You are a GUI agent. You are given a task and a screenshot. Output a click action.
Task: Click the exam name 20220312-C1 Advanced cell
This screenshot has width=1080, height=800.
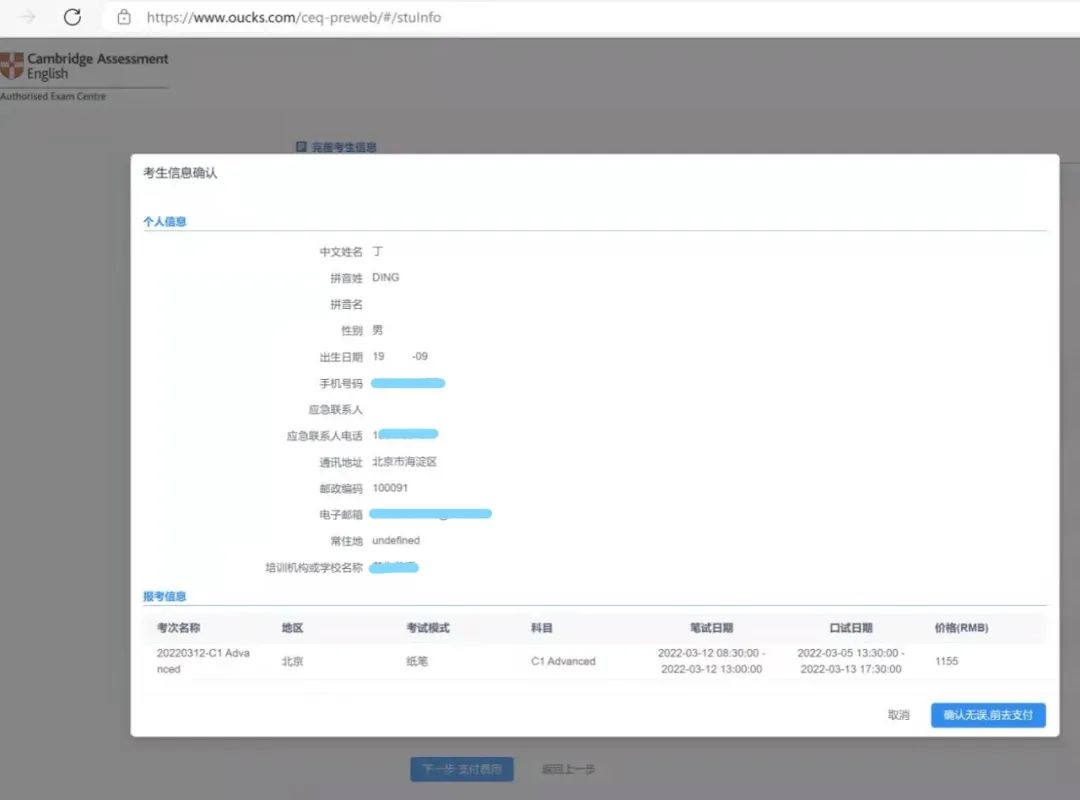[x=203, y=661]
